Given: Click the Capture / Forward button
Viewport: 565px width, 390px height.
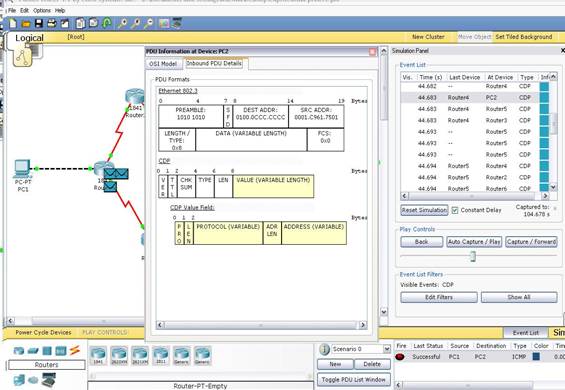Looking at the screenshot, I should tap(531, 242).
